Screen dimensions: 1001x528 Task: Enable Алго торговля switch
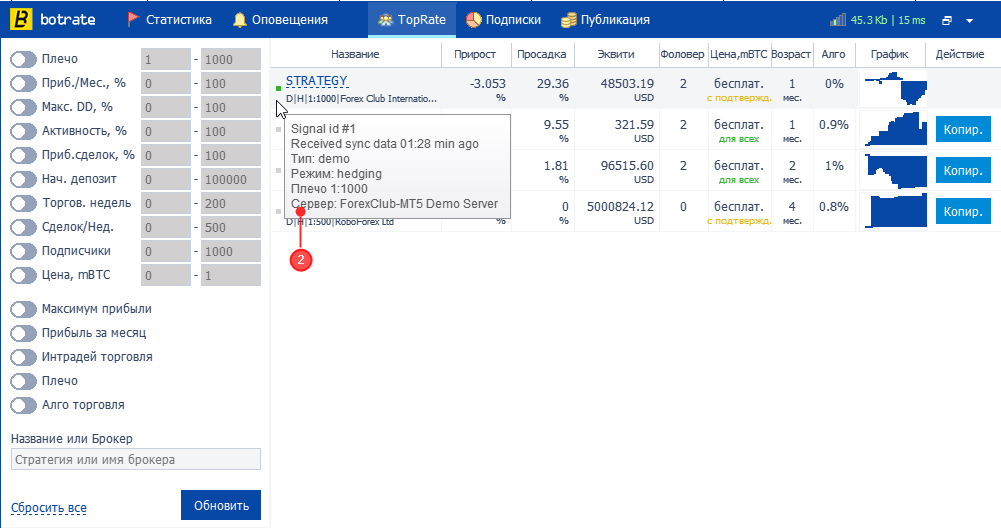point(24,405)
